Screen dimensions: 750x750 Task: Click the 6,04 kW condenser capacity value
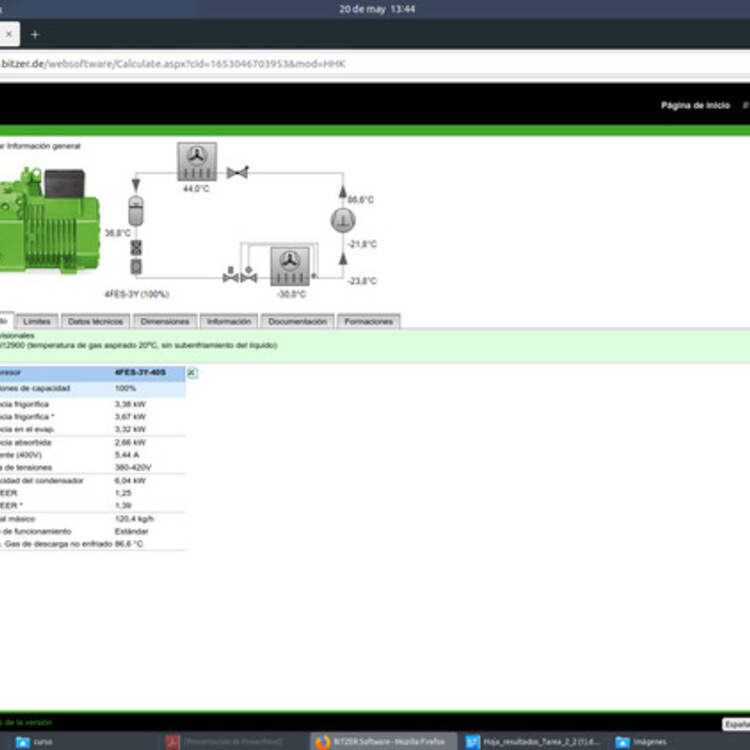(130, 481)
